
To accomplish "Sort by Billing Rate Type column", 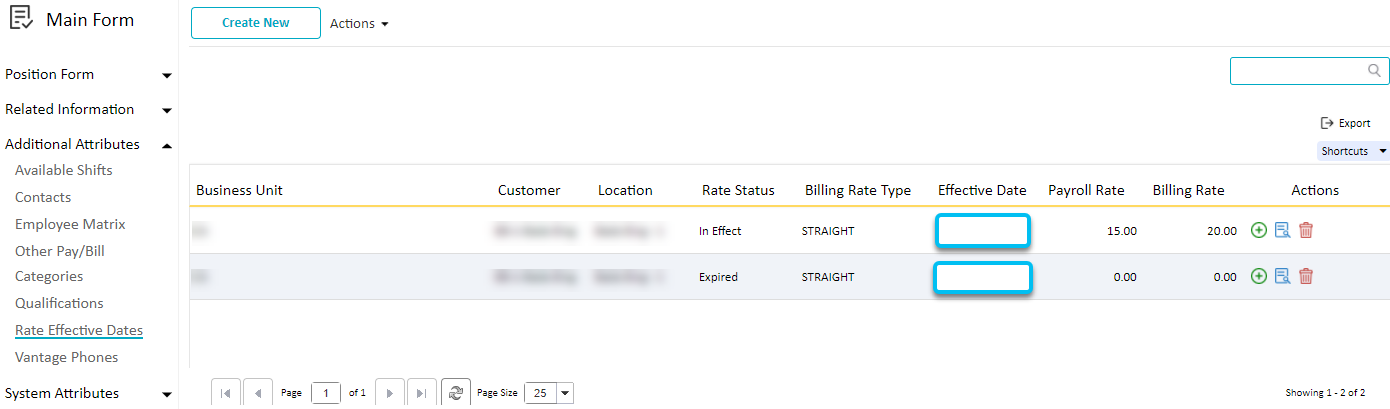I will (858, 190).
